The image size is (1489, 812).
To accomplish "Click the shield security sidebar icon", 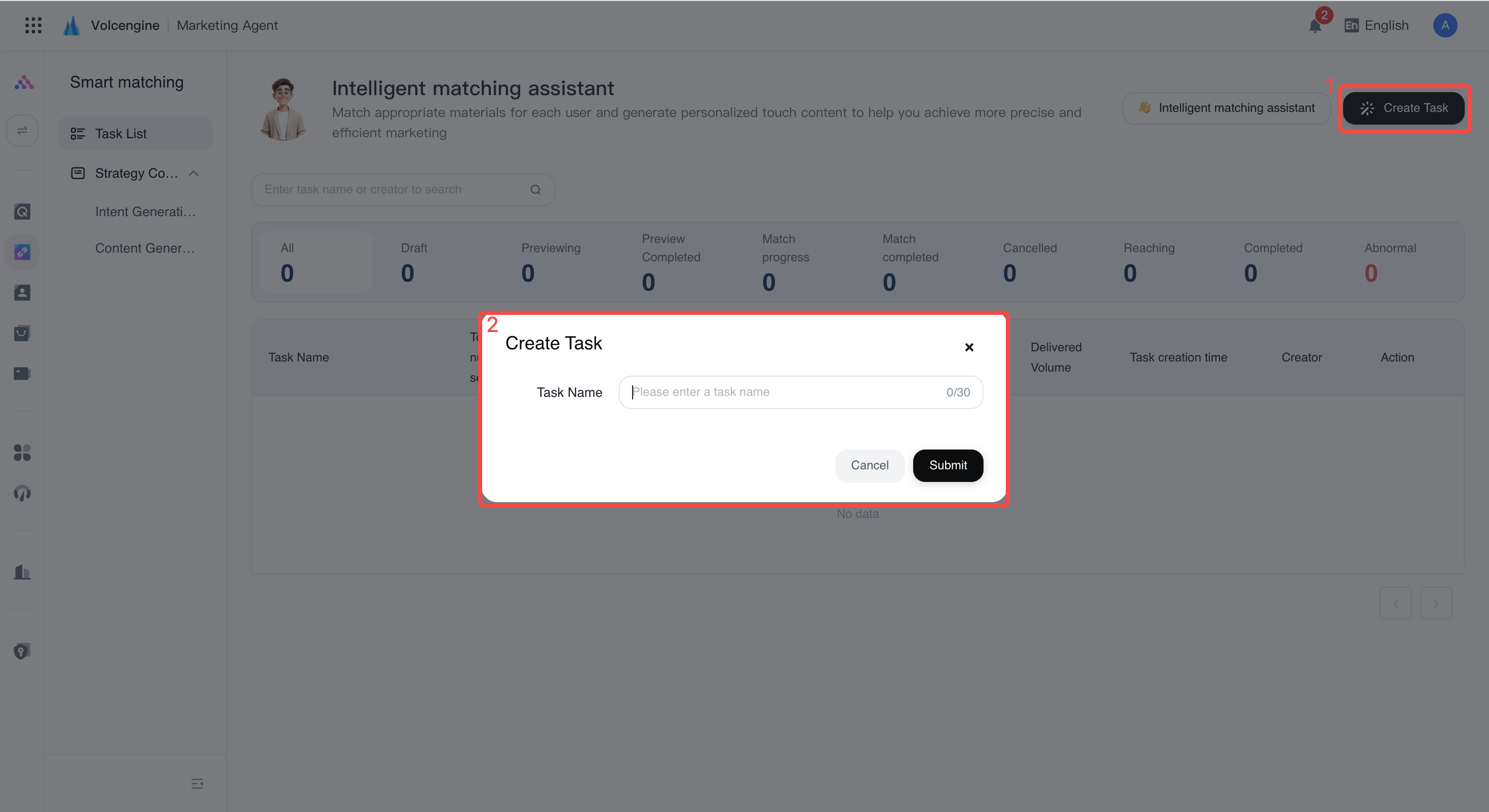I will [22, 652].
